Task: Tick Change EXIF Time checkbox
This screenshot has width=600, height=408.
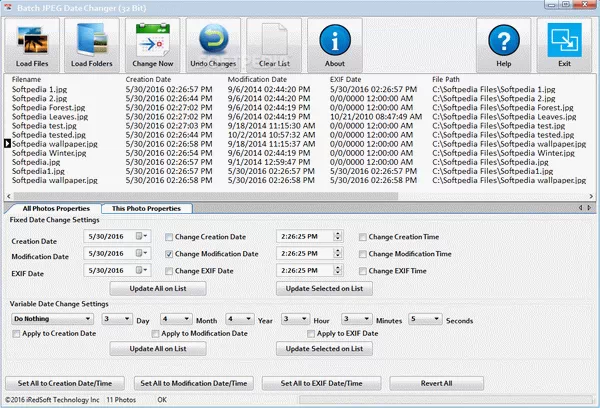Action: (x=362, y=271)
